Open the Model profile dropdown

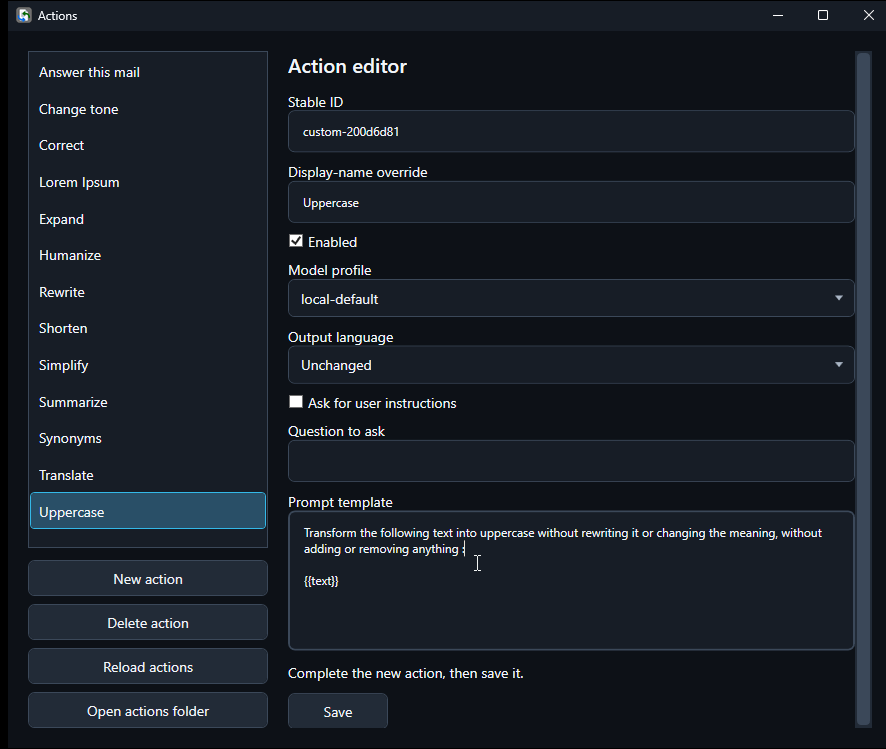point(571,298)
